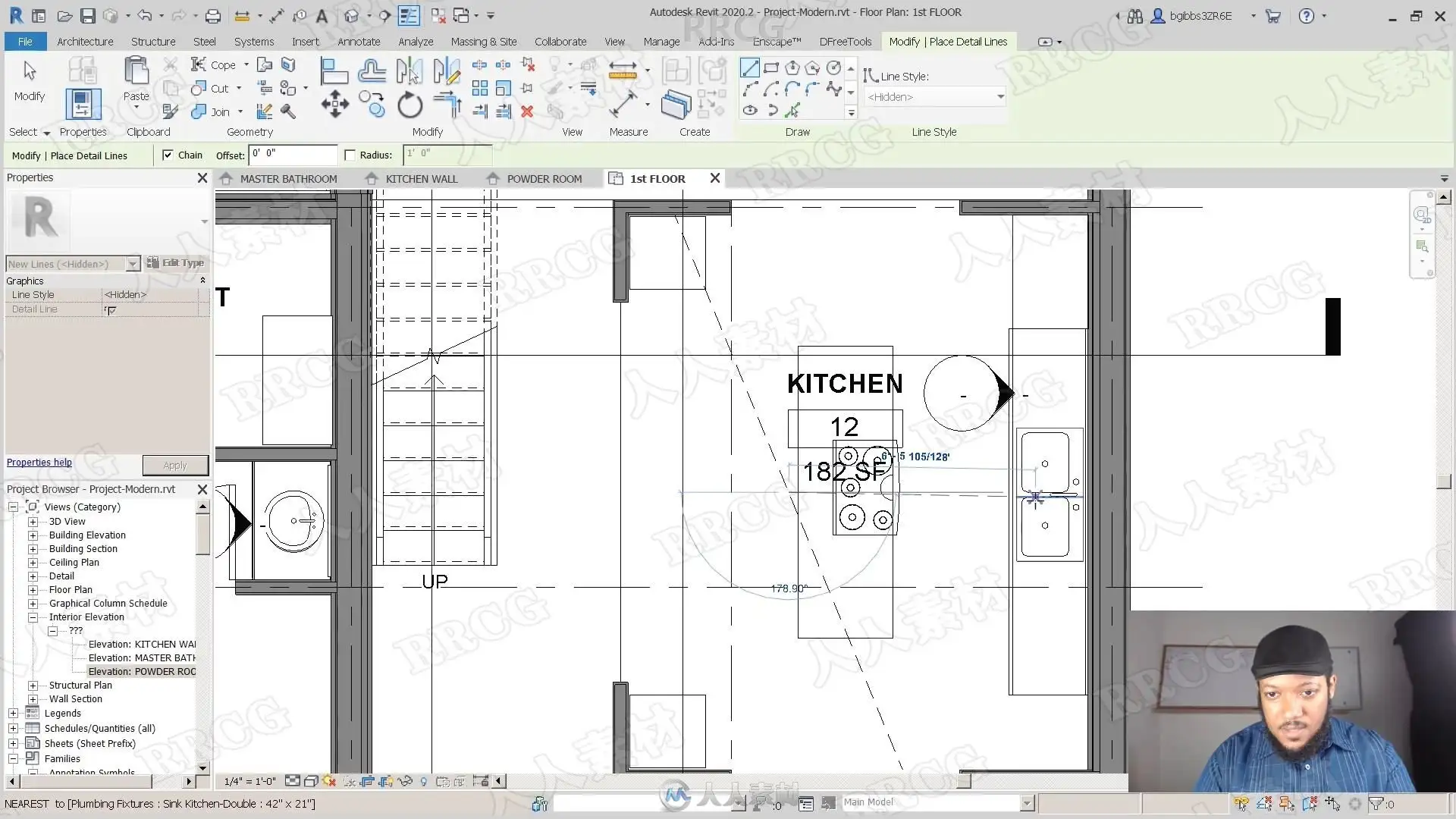Screen dimensions: 1456x819
Task: Click into the Offset input field
Action: [293, 155]
